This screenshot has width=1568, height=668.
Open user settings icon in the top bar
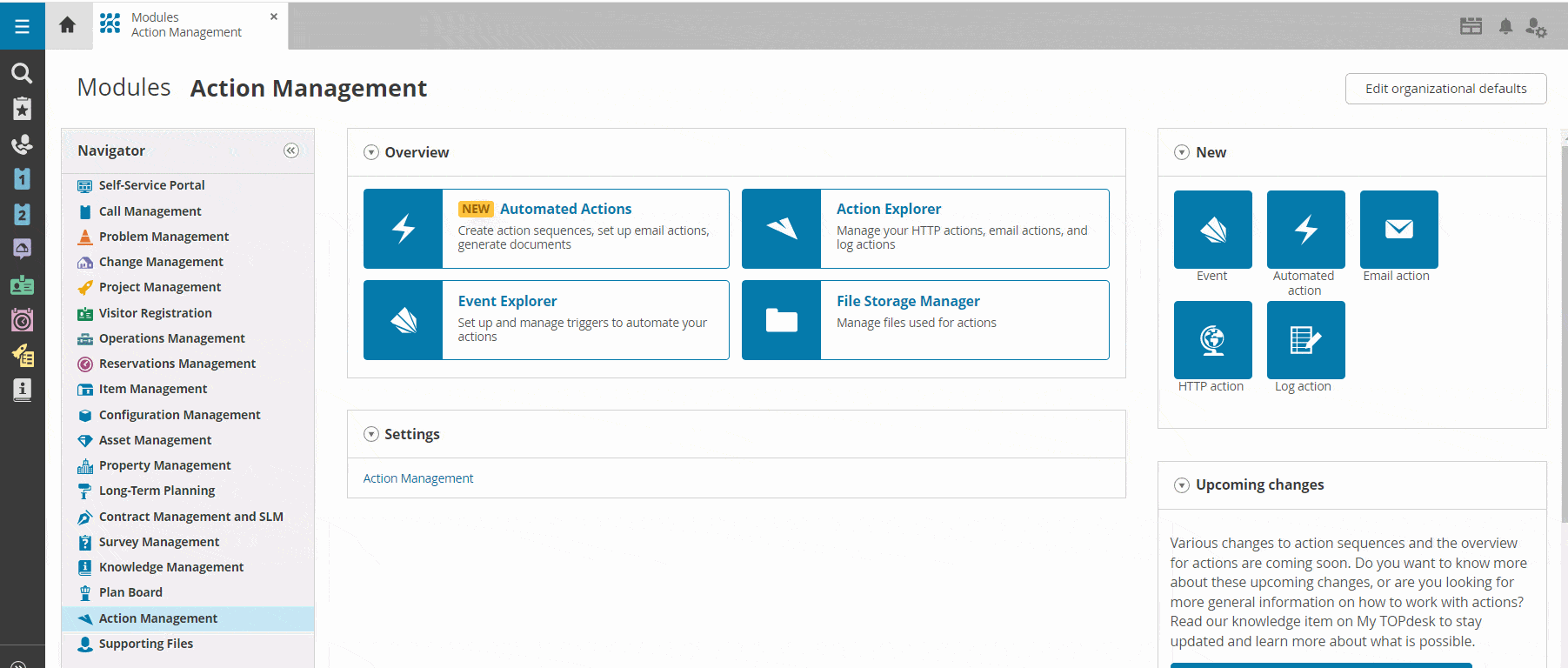tap(1536, 27)
